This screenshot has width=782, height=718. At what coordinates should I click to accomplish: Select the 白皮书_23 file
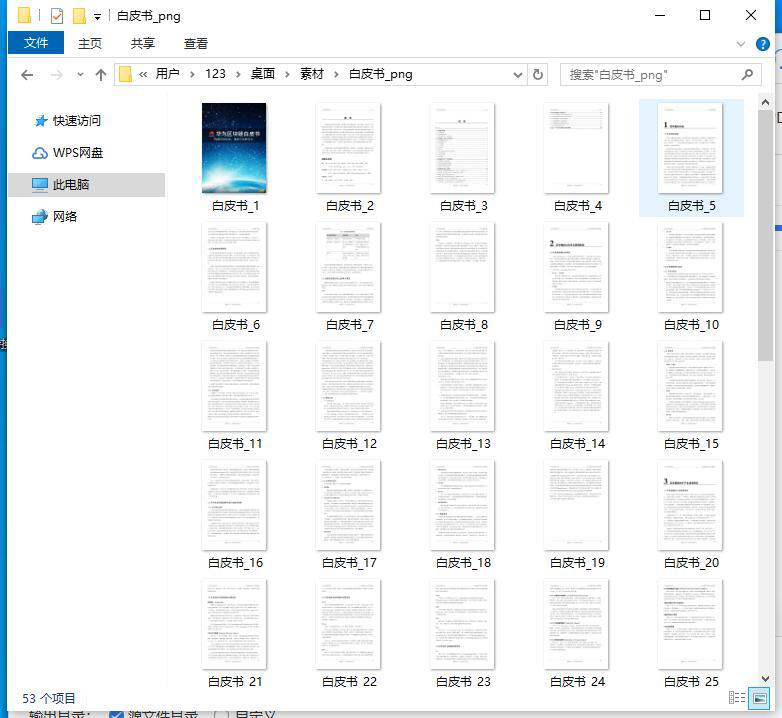click(462, 633)
